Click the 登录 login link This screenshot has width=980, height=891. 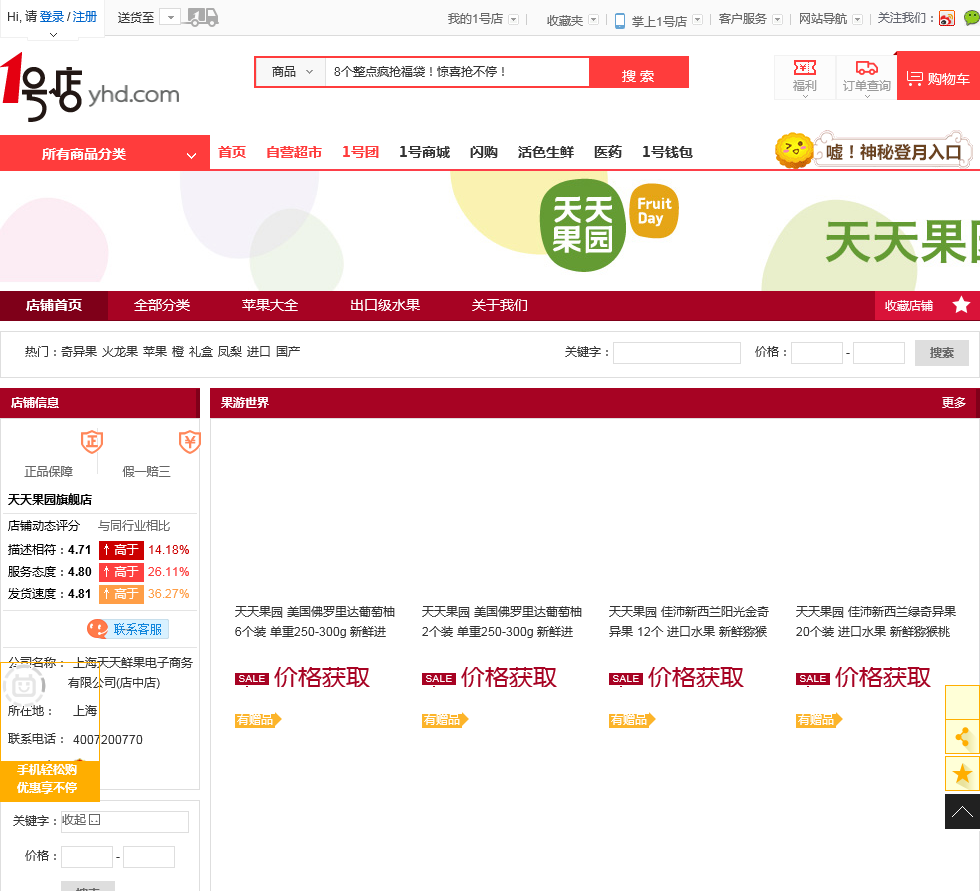click(52, 17)
